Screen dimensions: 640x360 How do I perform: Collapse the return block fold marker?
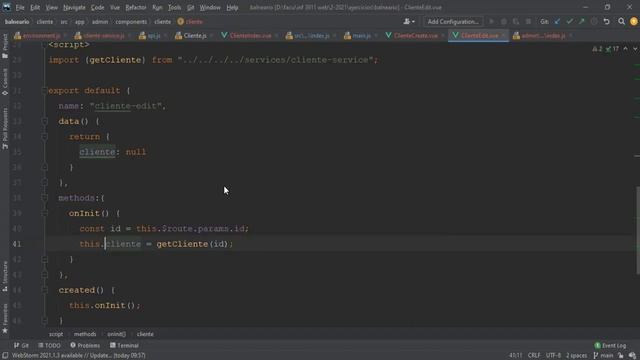tap(44, 137)
